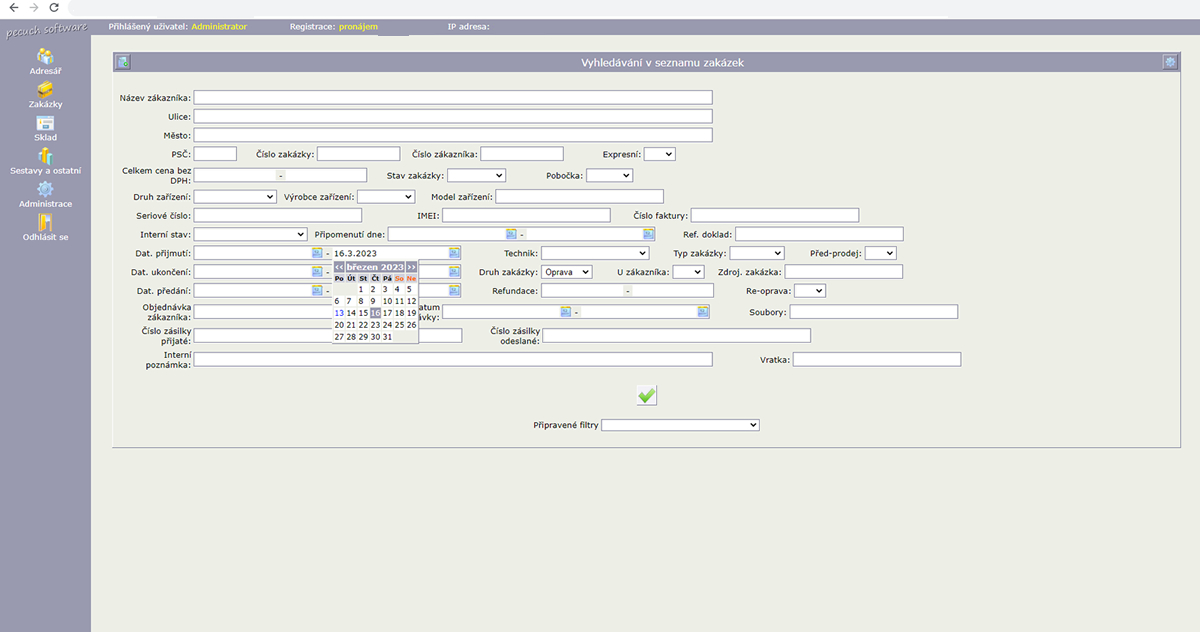Go to the previous month in the calendar
Screen dimensions: 1200x632
point(339,267)
